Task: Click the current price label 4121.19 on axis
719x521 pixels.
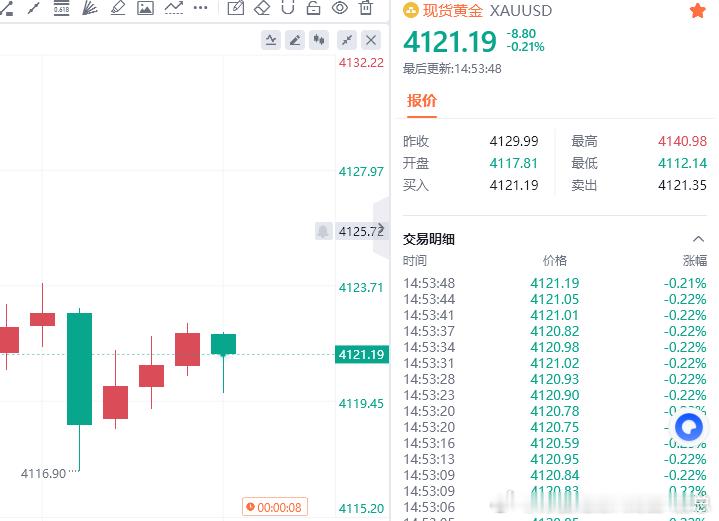Action: point(361,355)
